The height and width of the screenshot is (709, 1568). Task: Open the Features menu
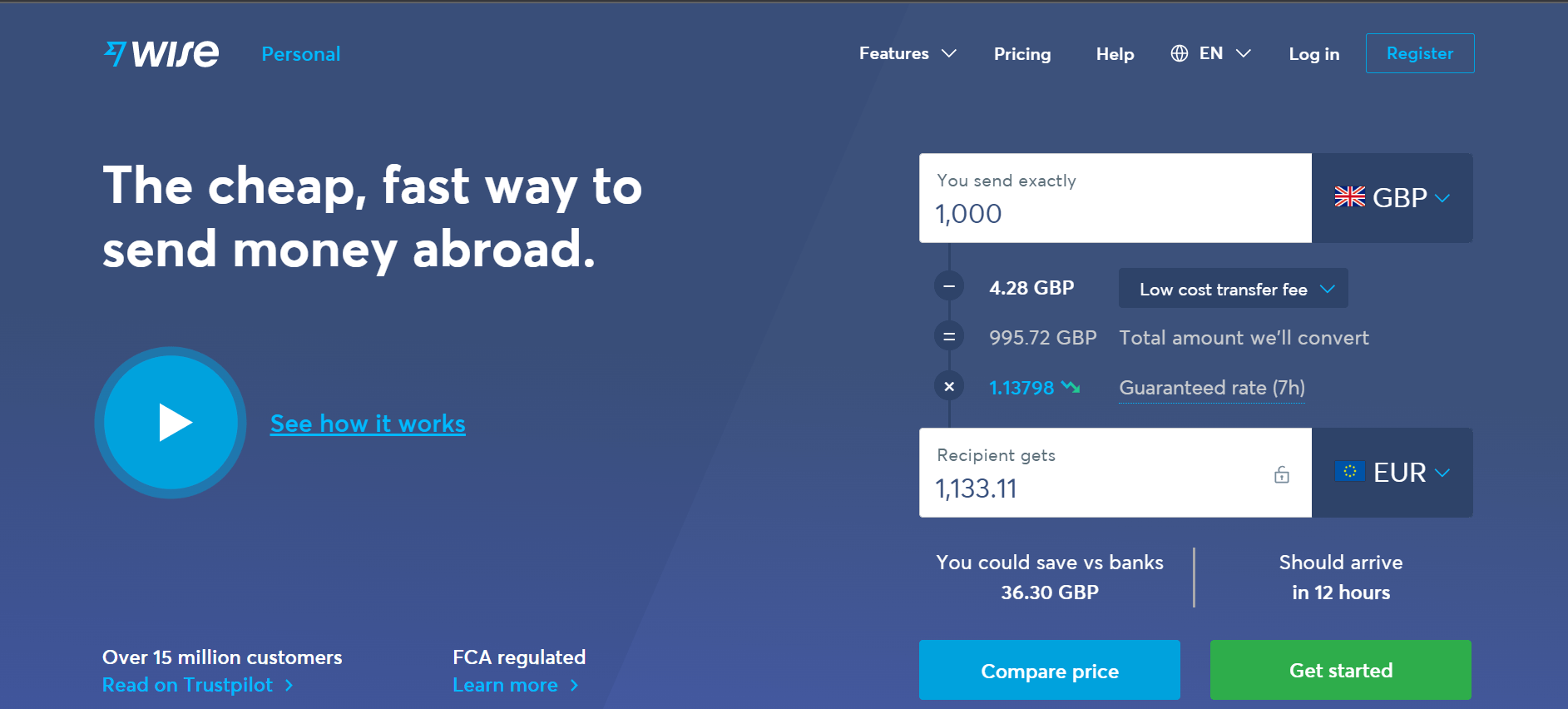click(907, 53)
